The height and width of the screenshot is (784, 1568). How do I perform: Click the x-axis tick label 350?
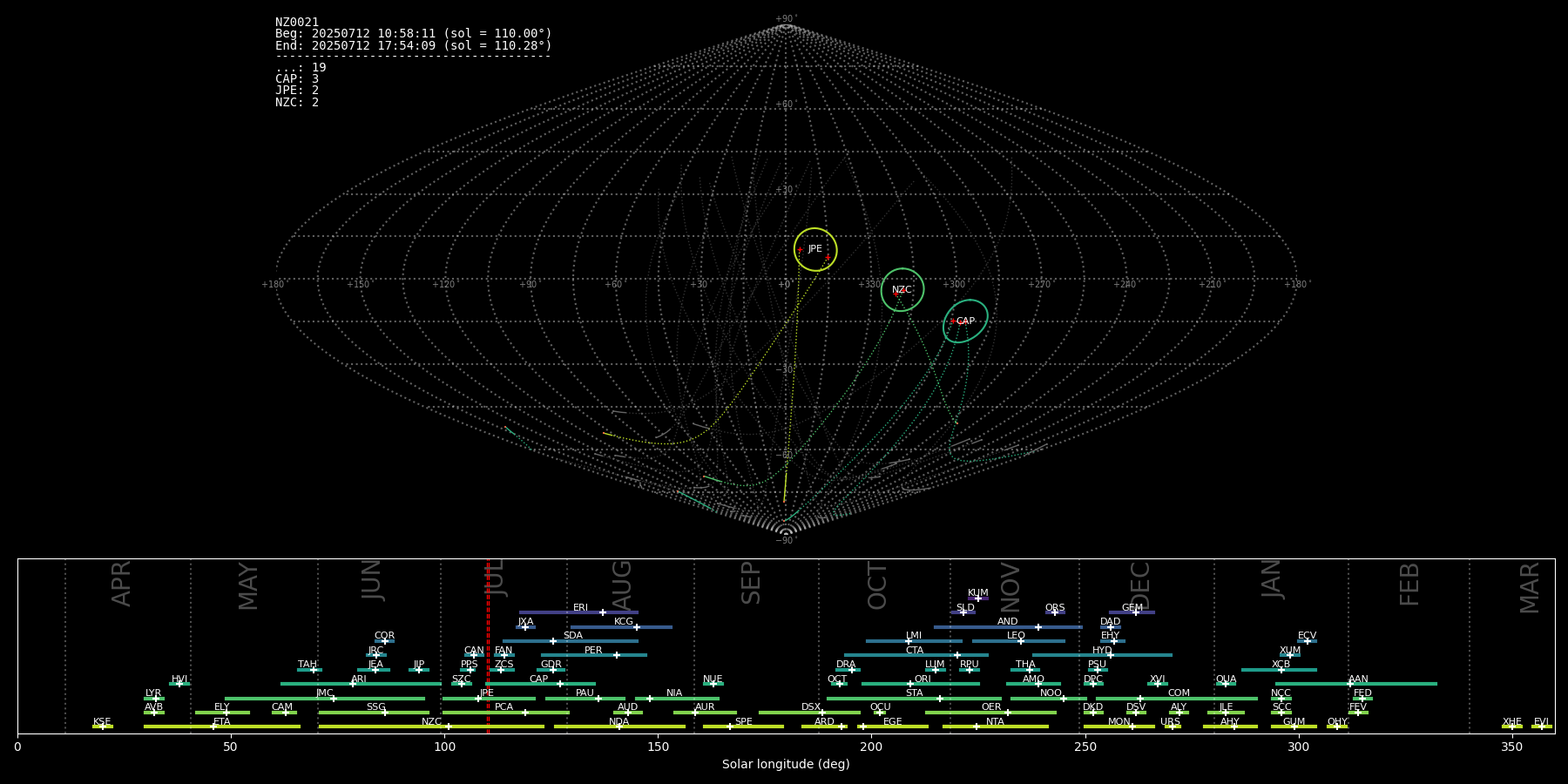[1512, 747]
